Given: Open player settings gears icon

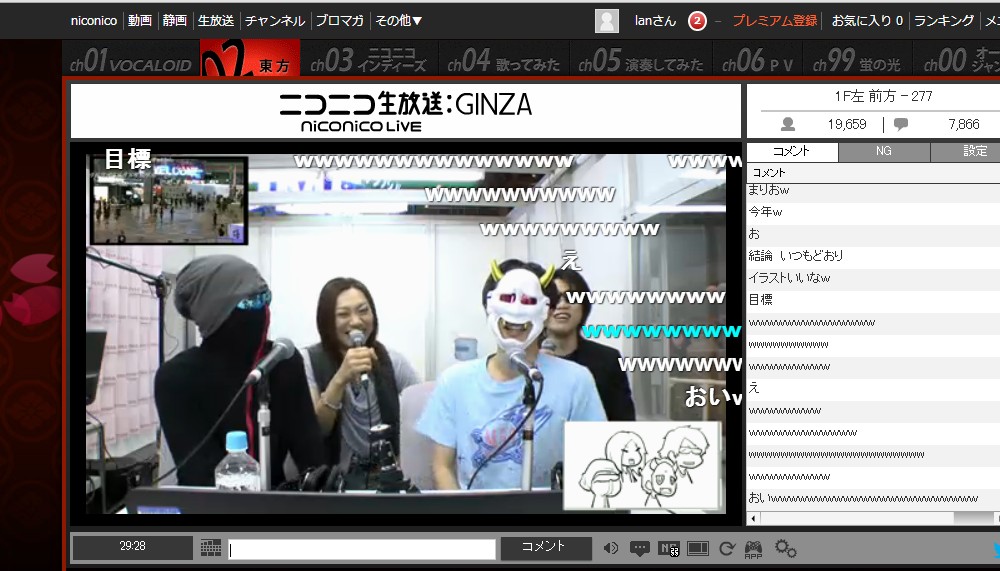Looking at the screenshot, I should coord(785,548).
